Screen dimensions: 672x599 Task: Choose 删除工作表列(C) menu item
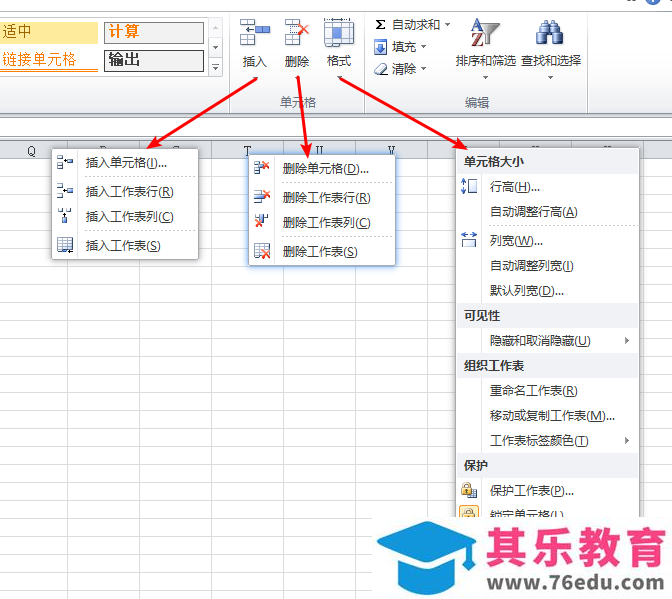coord(322,222)
